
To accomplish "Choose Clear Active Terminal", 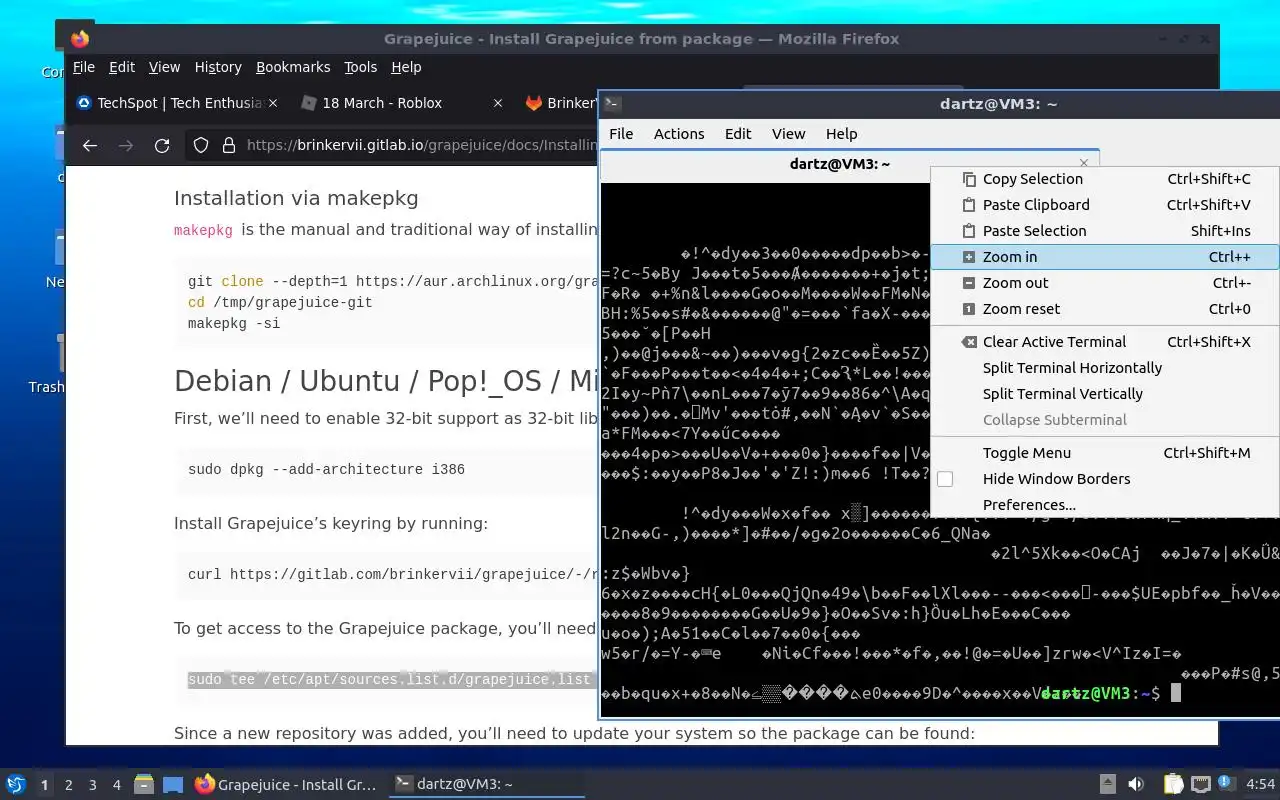I will click(1105, 342).
